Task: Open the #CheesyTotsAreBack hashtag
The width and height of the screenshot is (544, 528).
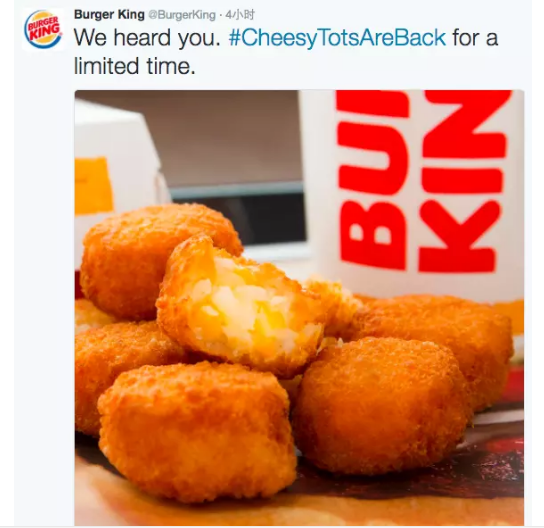Action: click(337, 38)
